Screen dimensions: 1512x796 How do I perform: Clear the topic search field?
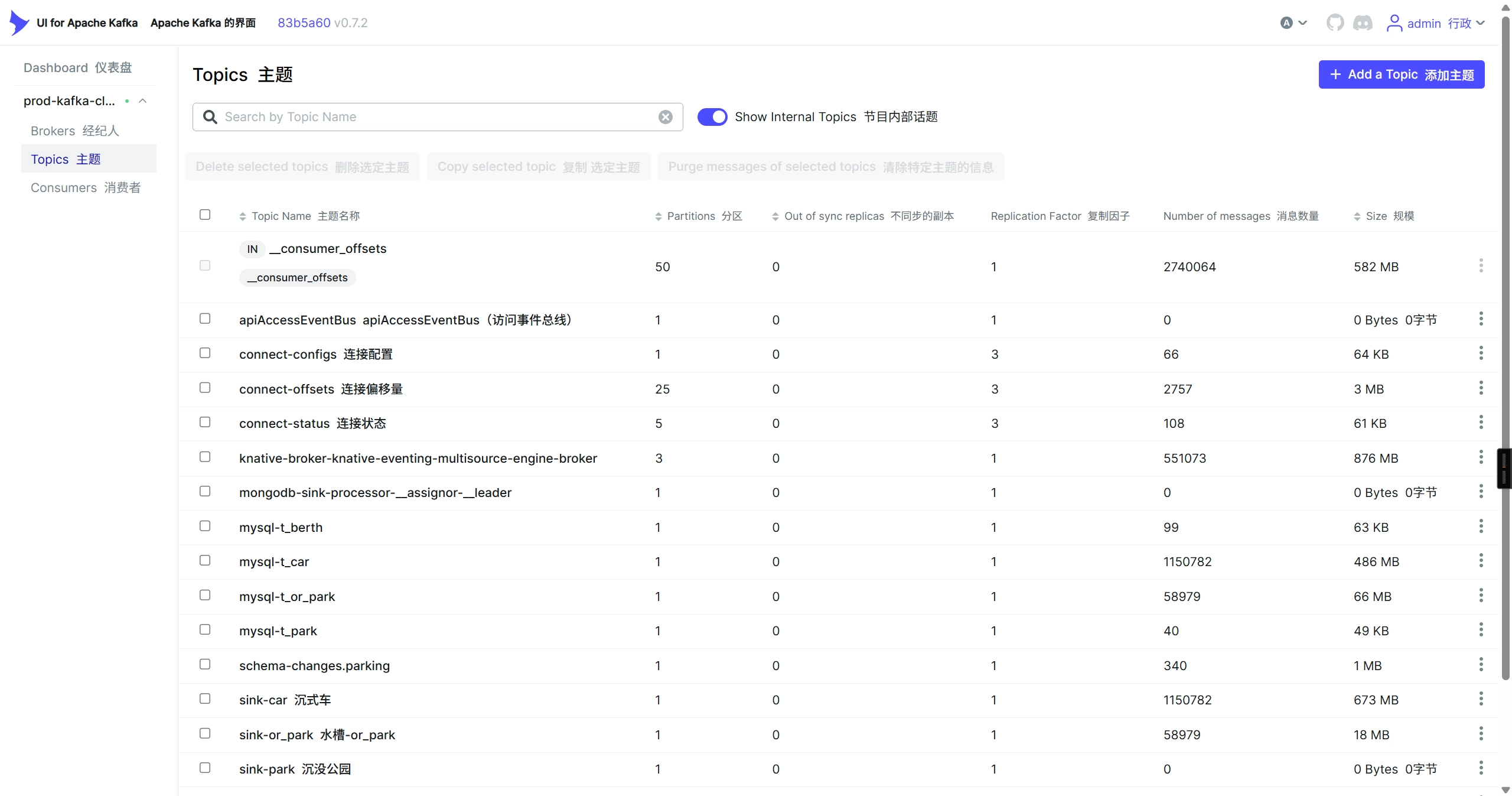[666, 117]
